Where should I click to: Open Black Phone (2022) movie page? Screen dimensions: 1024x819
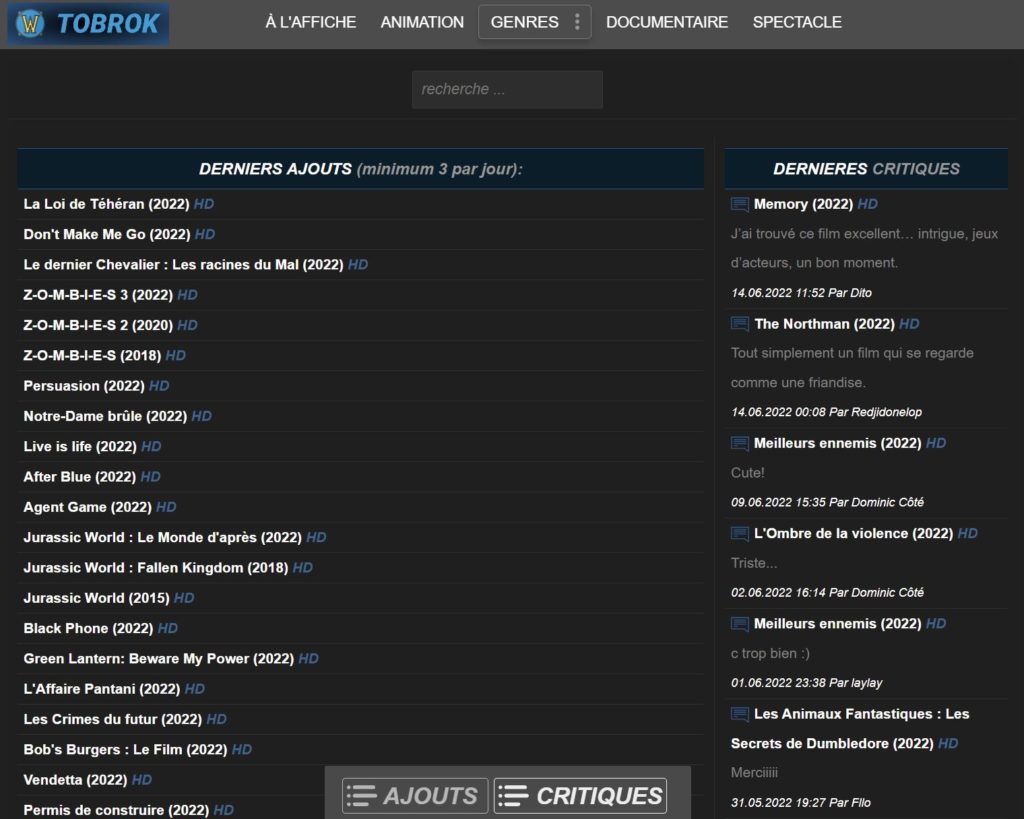[x=88, y=628]
